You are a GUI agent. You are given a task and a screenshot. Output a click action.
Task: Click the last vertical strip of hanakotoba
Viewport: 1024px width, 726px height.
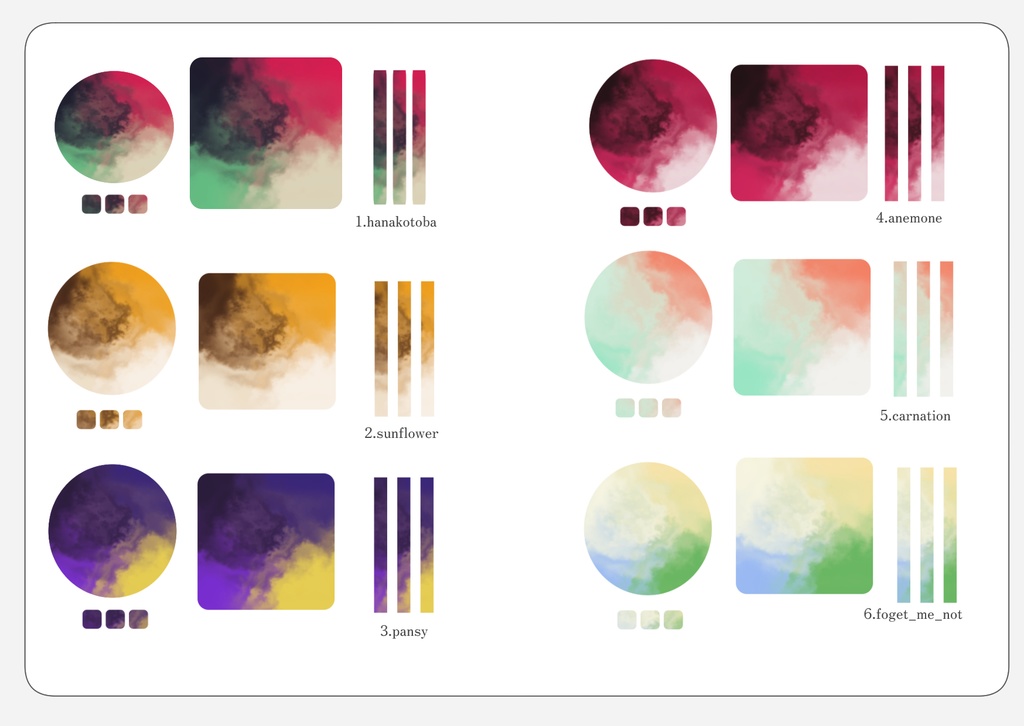coord(419,137)
